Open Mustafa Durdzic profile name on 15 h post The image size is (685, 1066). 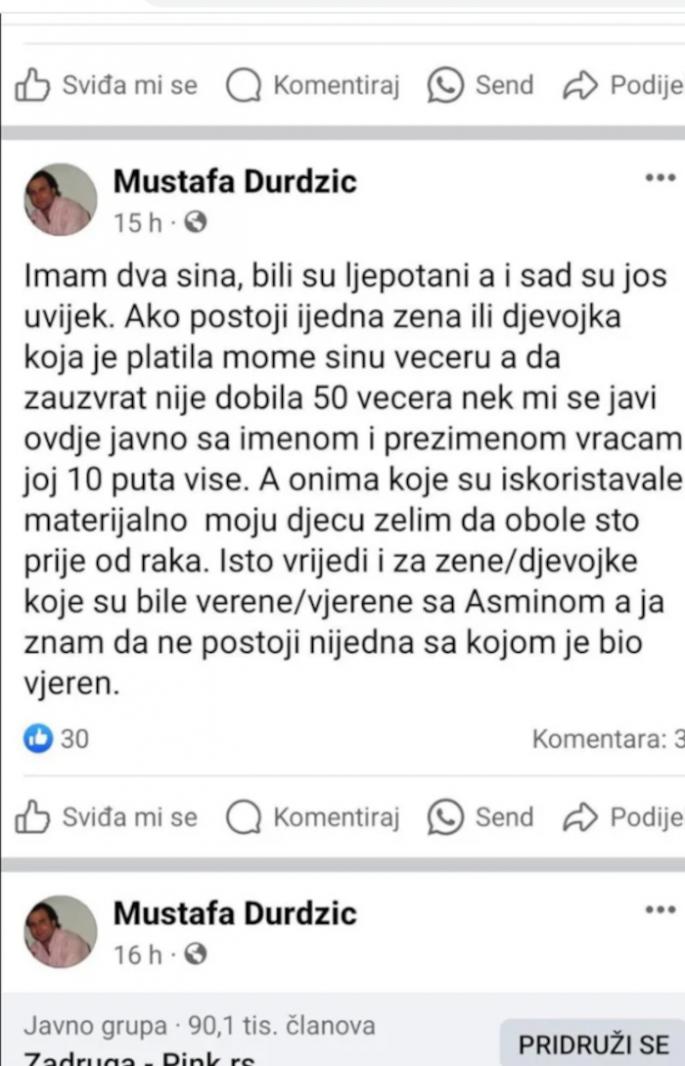click(234, 182)
